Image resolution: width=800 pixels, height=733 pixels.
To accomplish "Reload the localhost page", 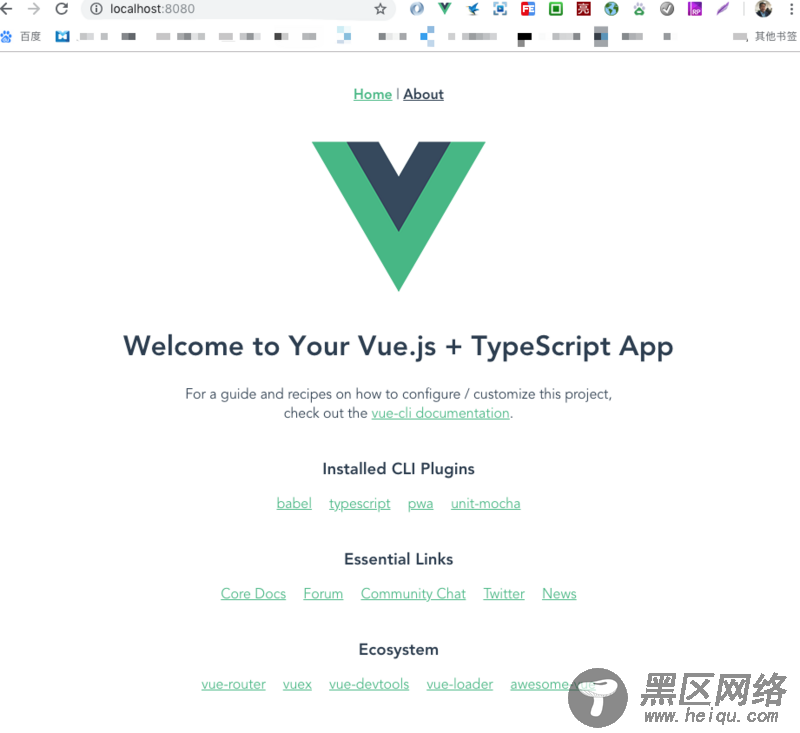I will (x=62, y=9).
